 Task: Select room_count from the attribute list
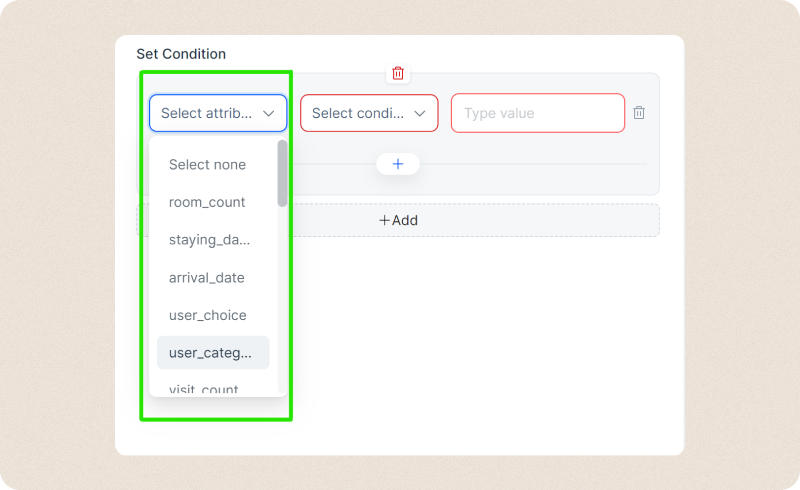(207, 202)
